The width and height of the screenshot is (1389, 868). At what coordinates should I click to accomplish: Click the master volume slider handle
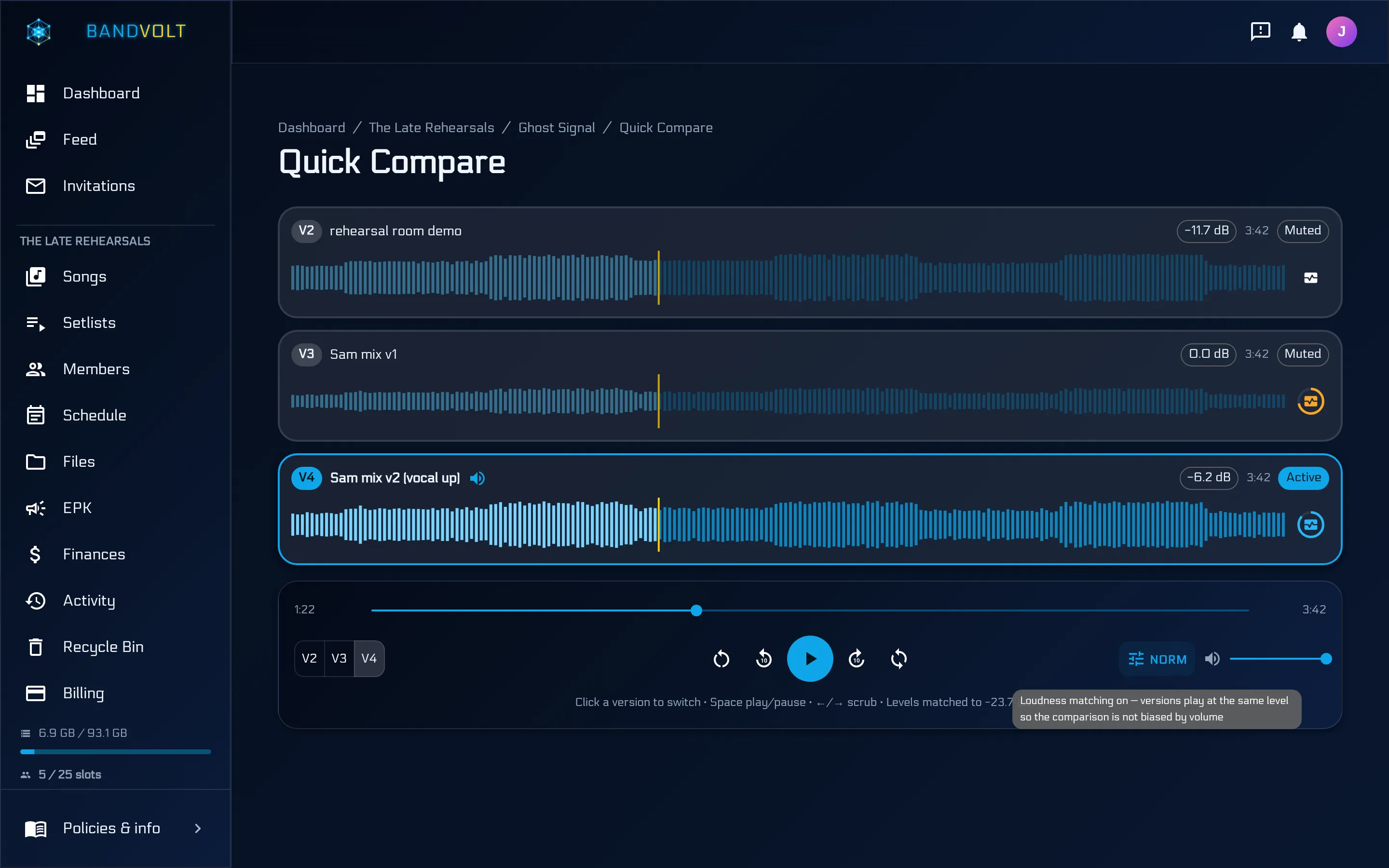click(1326, 659)
